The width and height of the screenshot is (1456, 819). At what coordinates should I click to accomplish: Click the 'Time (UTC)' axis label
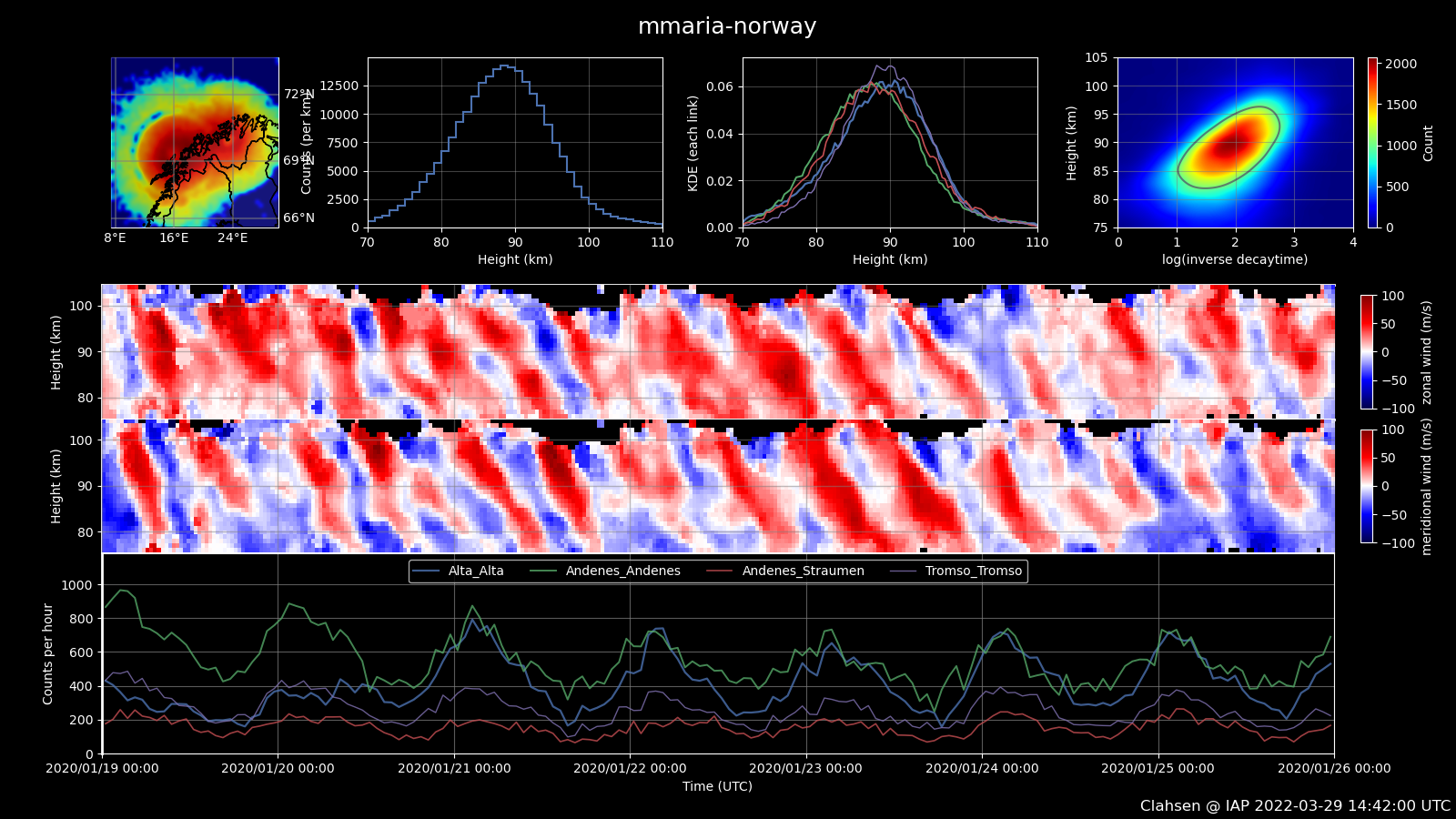(717, 786)
